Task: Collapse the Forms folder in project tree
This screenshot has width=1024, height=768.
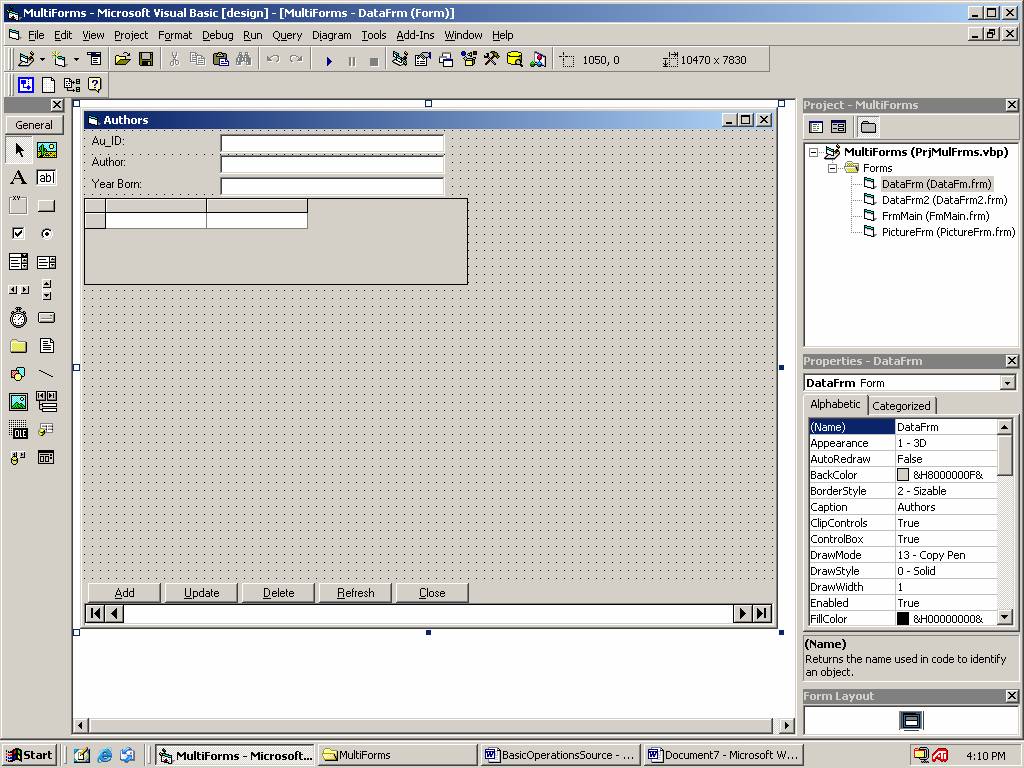Action: point(830,168)
